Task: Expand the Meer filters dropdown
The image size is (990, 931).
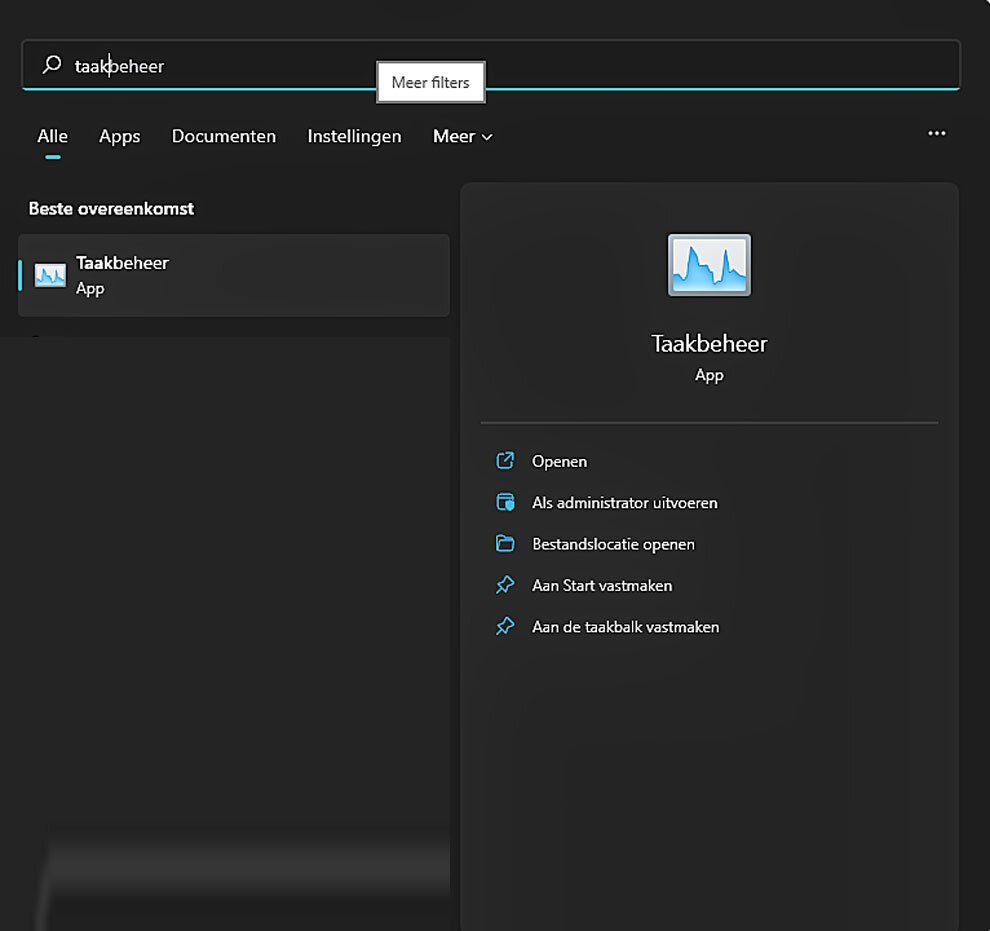Action: pyautogui.click(x=462, y=136)
